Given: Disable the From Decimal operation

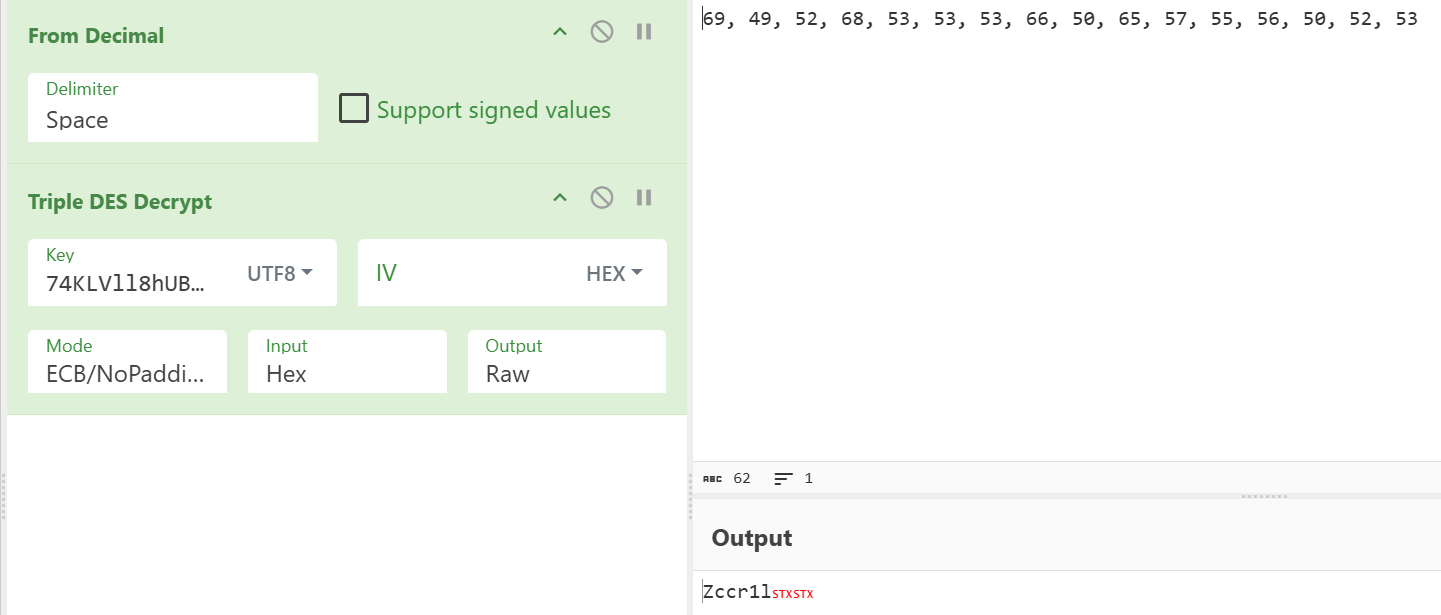Looking at the screenshot, I should click(x=601, y=32).
